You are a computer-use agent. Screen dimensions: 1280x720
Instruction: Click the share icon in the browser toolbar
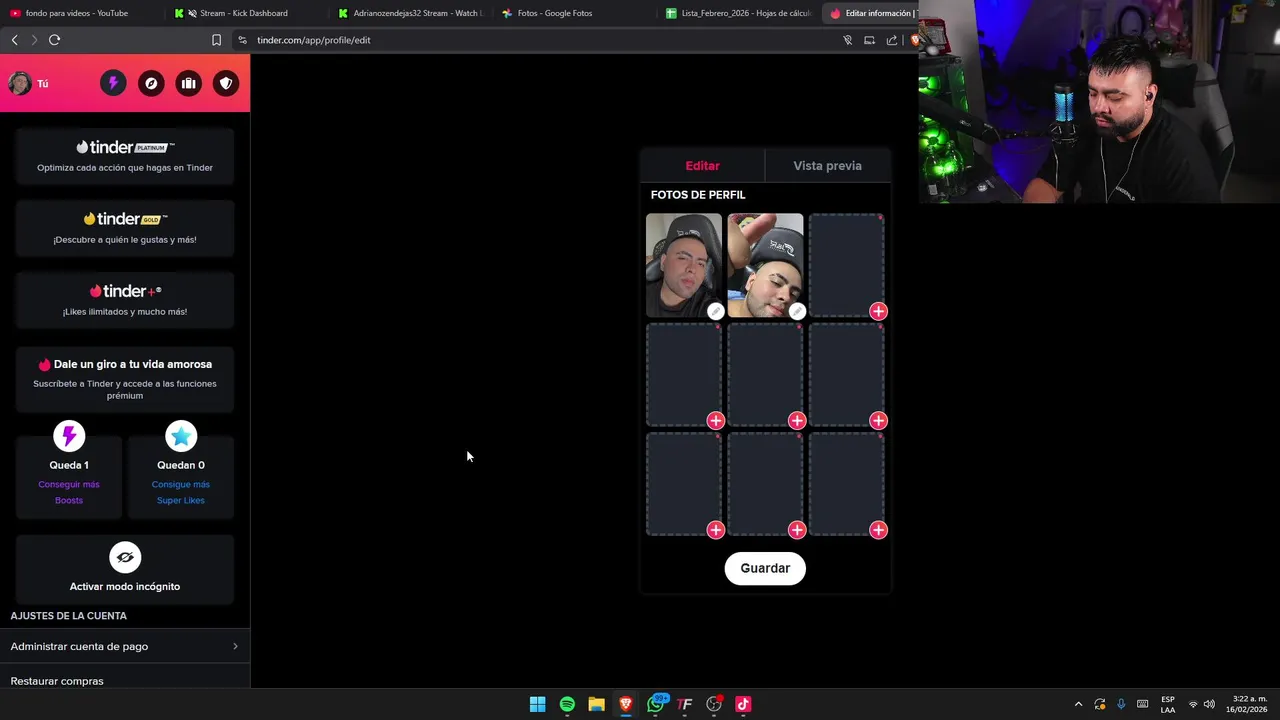tap(892, 40)
